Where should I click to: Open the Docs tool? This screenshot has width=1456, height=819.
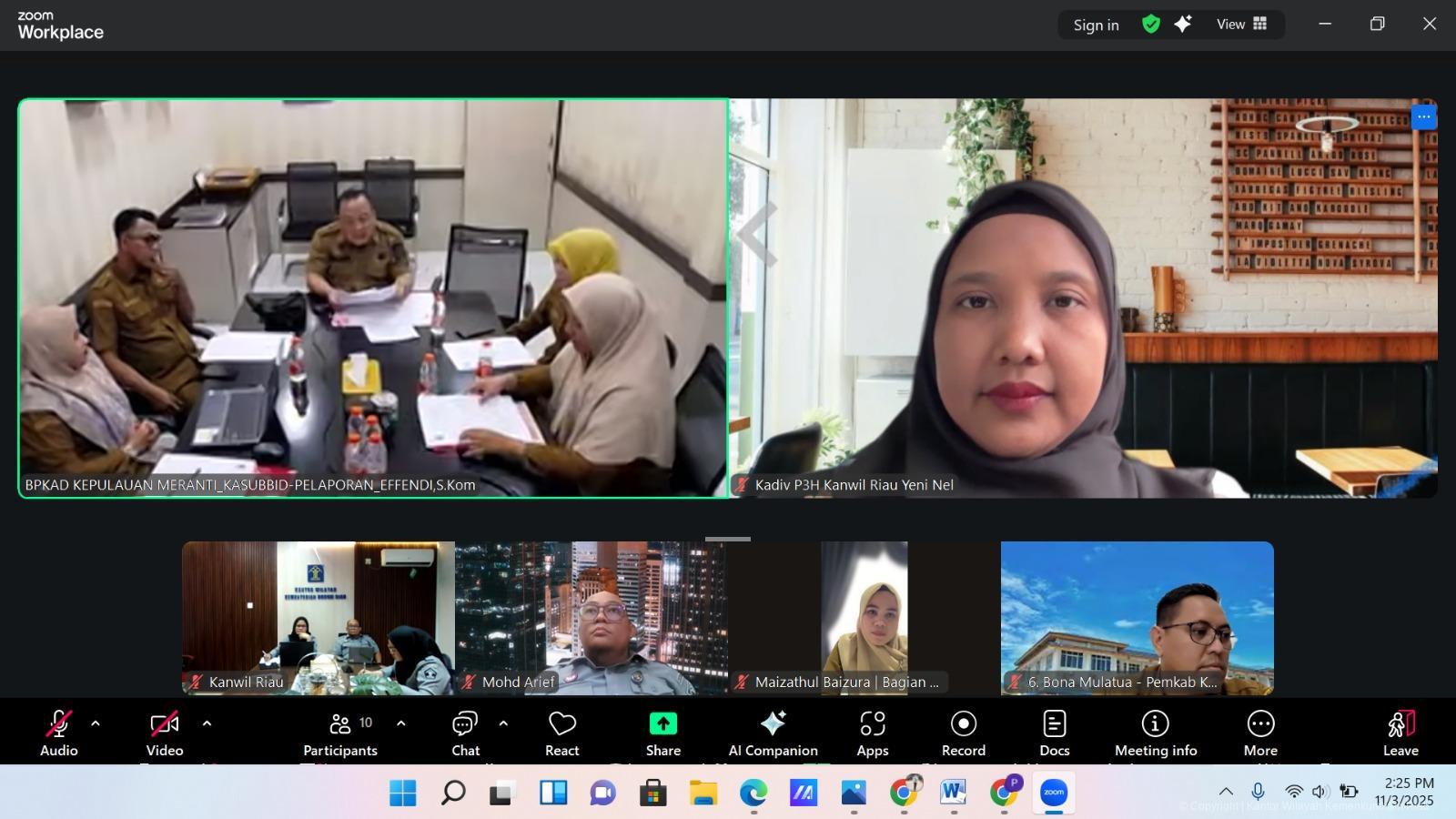click(x=1054, y=733)
